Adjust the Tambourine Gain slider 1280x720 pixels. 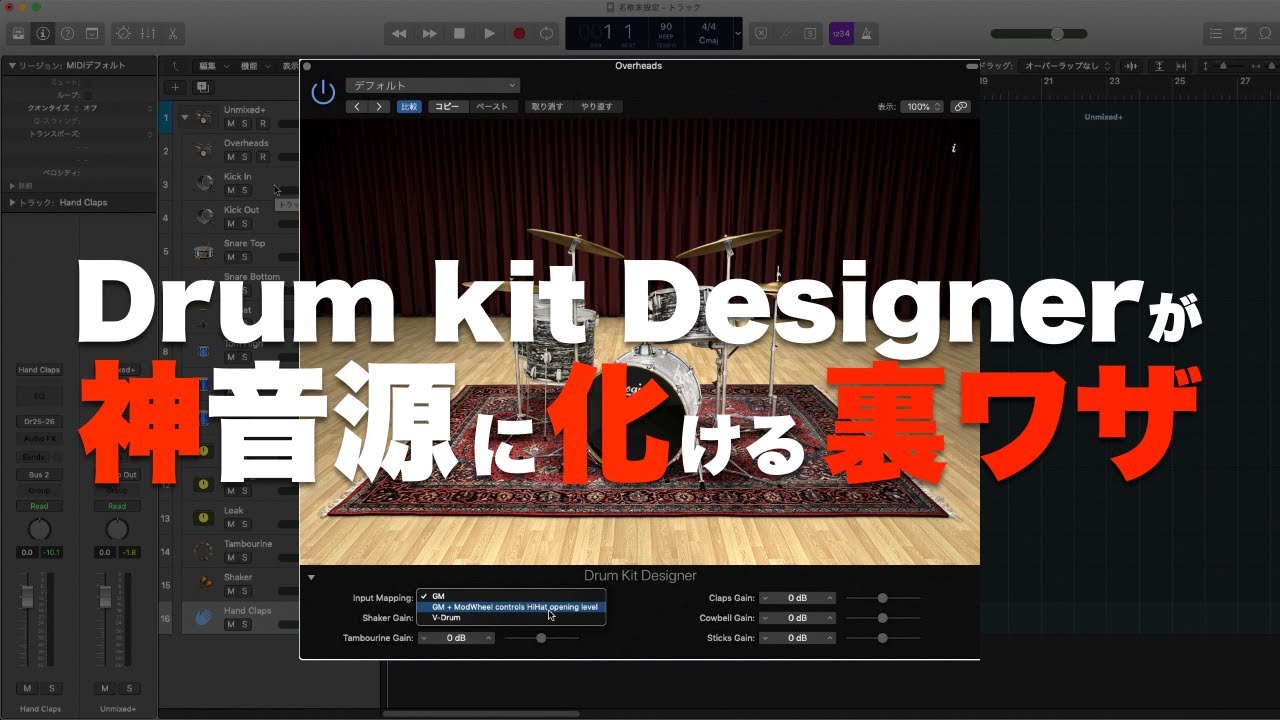pos(541,638)
